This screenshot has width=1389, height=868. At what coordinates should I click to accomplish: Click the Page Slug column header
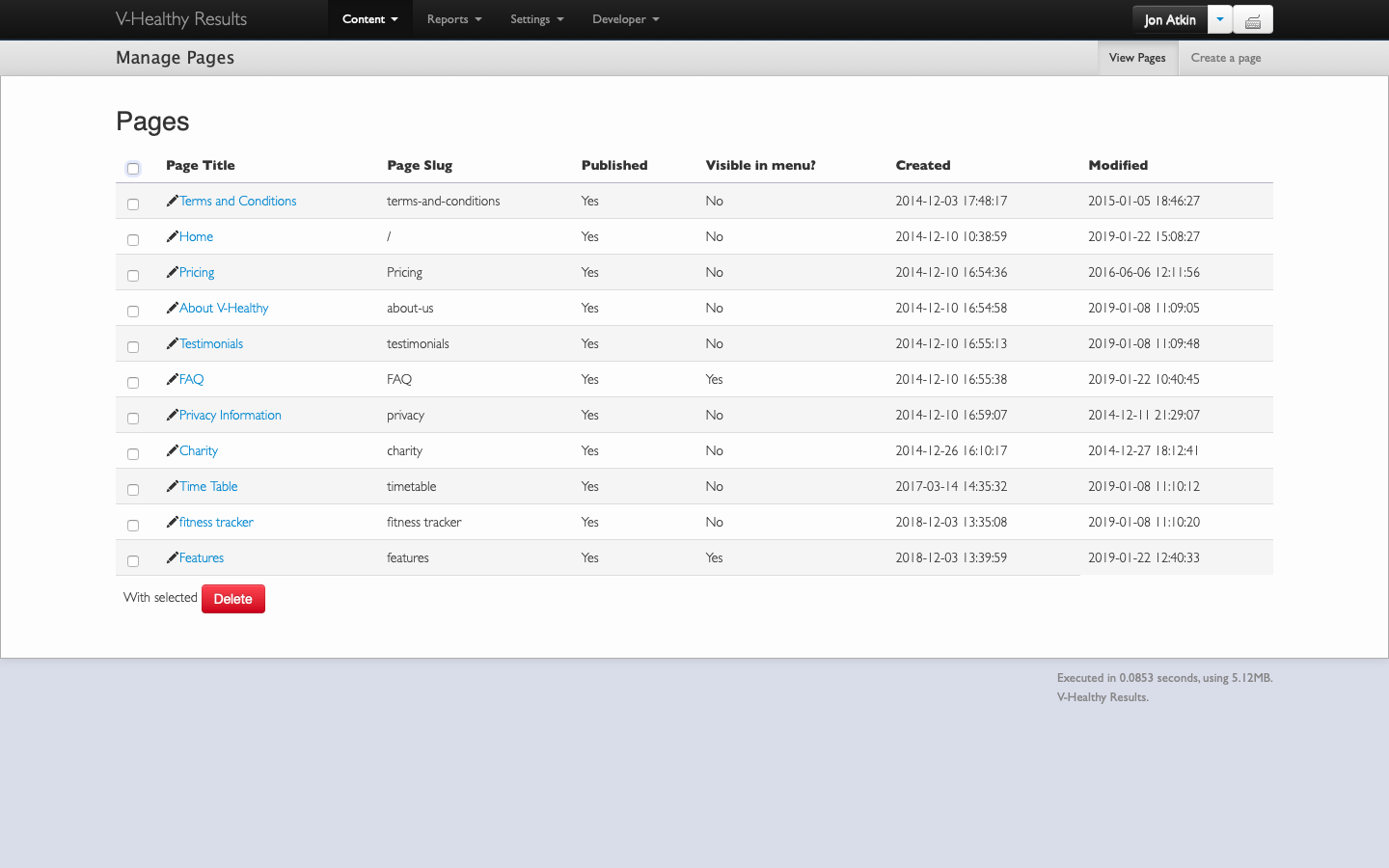click(420, 165)
